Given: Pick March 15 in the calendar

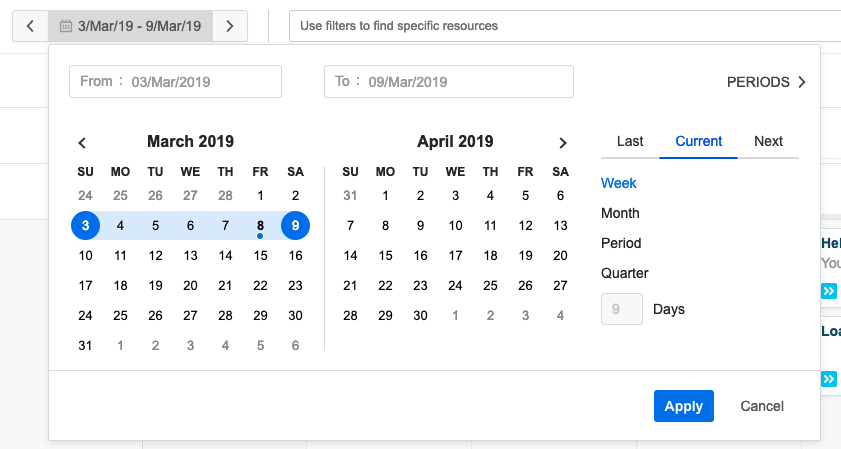Looking at the screenshot, I should [x=261, y=256].
